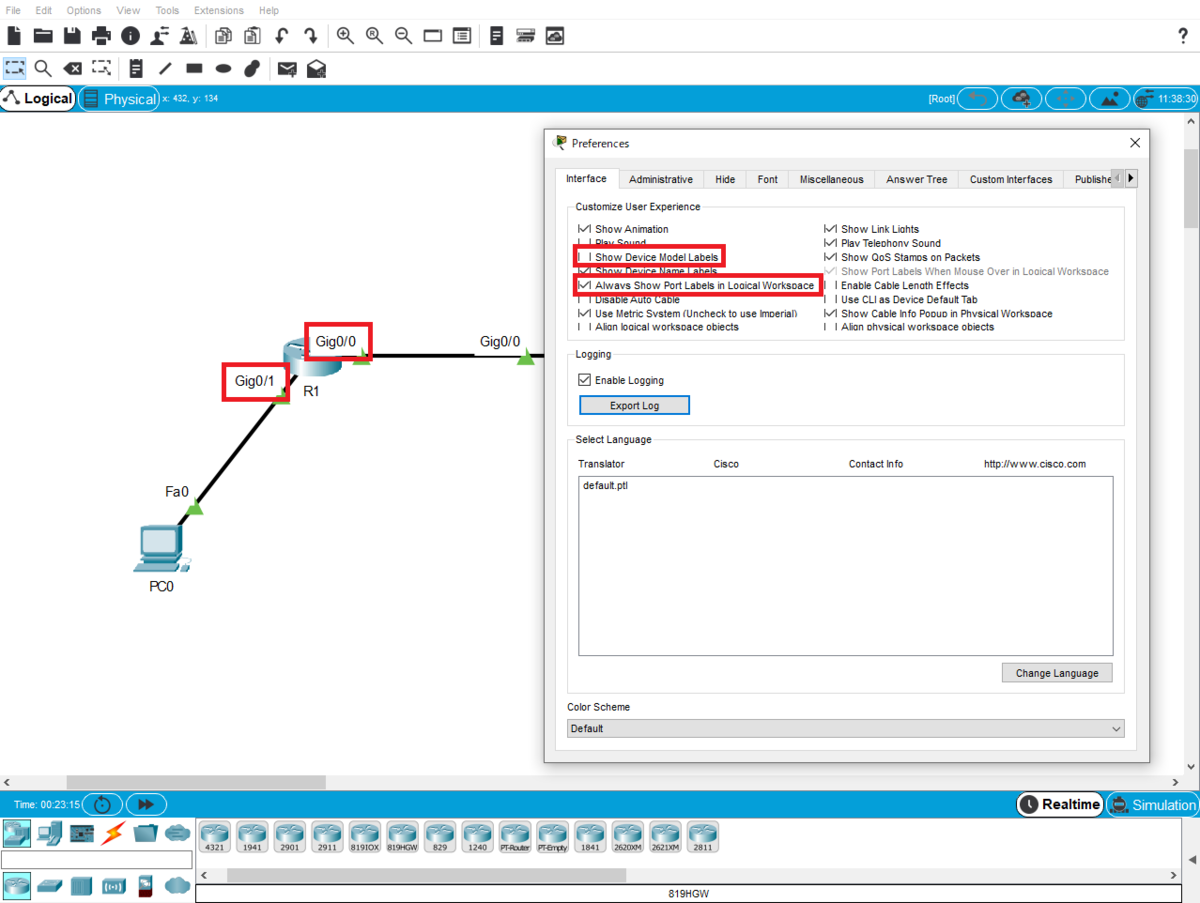
Task: Save the project with the floppy disk icon
Action: [x=72, y=36]
